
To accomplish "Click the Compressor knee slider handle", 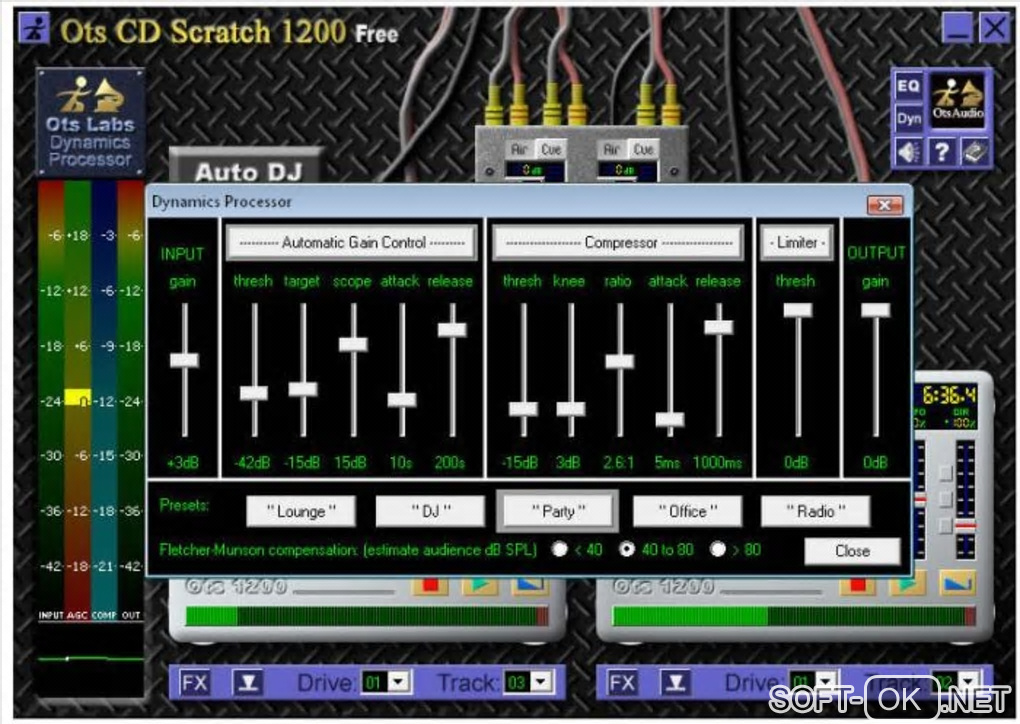I will point(570,409).
